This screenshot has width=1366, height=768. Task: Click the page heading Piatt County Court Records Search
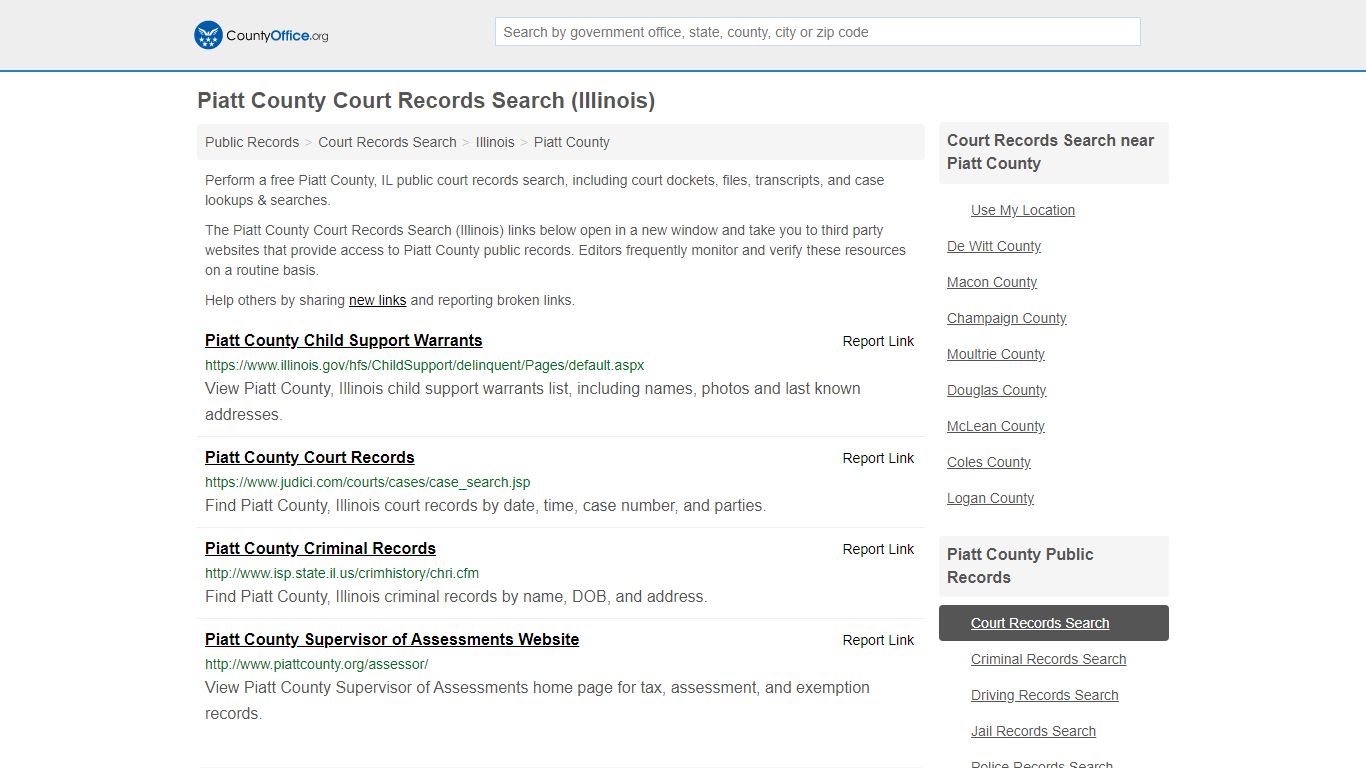(x=426, y=100)
